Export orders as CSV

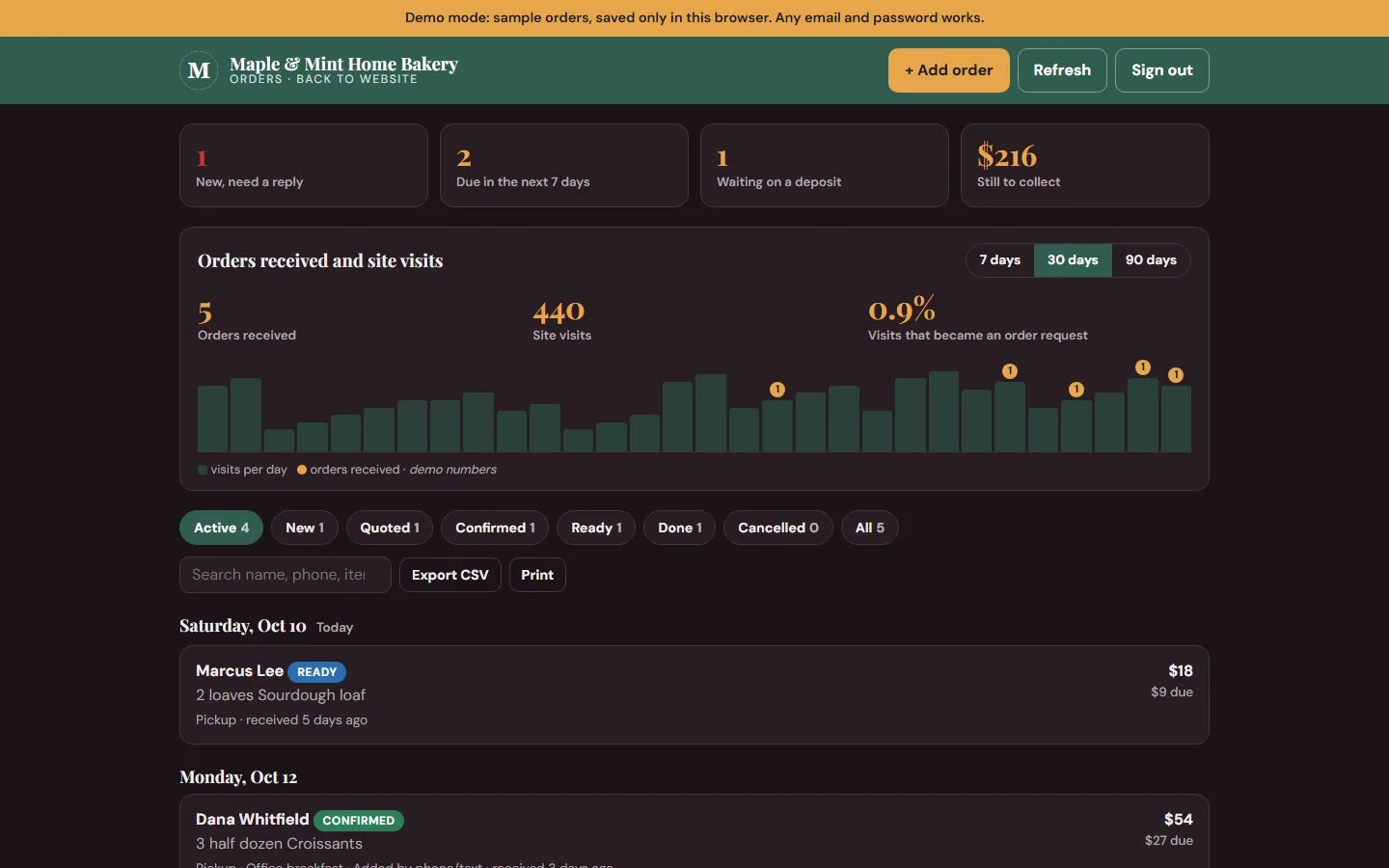(450, 575)
